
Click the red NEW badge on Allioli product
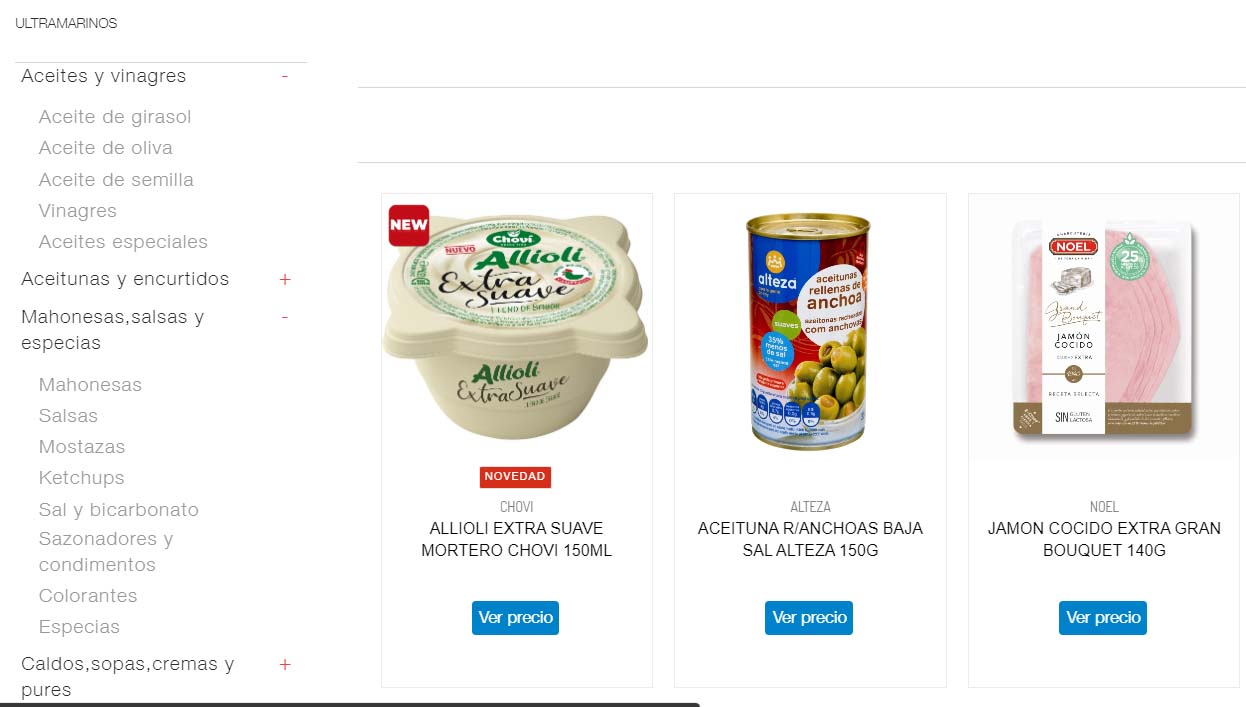click(x=408, y=225)
